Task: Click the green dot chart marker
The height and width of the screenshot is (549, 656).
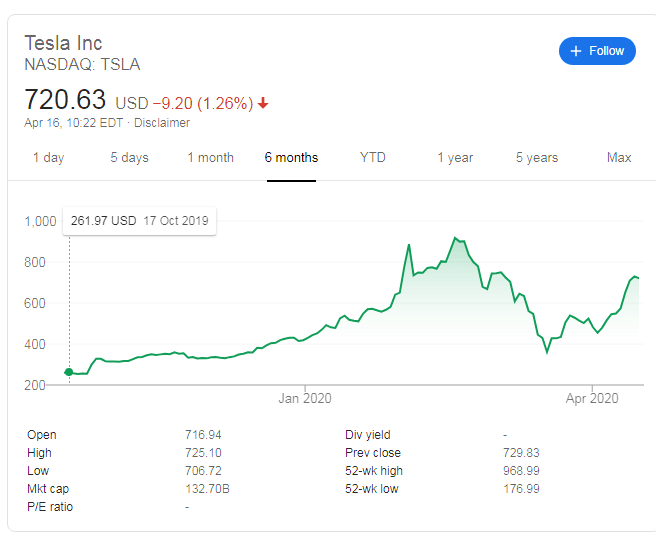Action: pyautogui.click(x=69, y=372)
